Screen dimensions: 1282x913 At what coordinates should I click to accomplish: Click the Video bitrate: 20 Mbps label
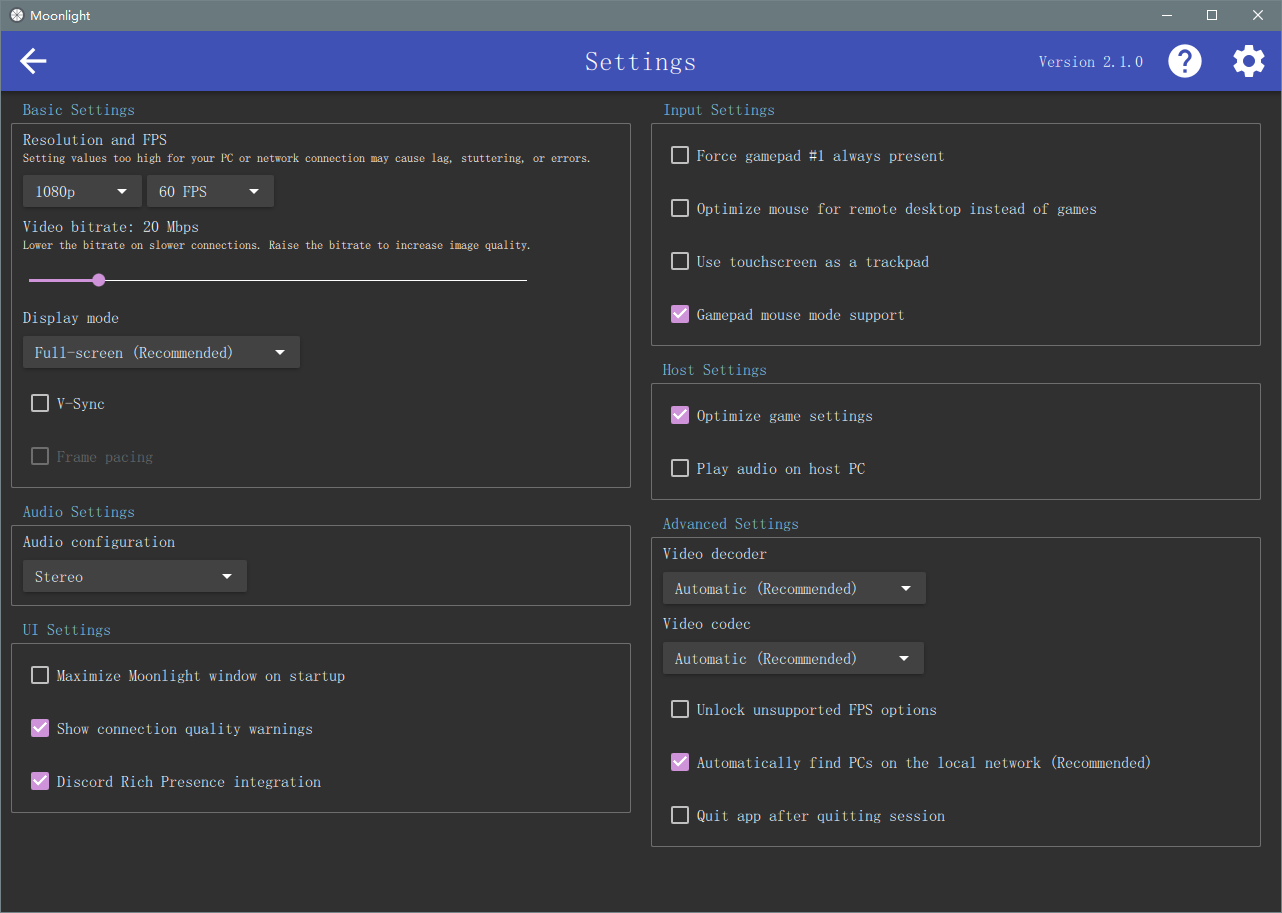[111, 227]
